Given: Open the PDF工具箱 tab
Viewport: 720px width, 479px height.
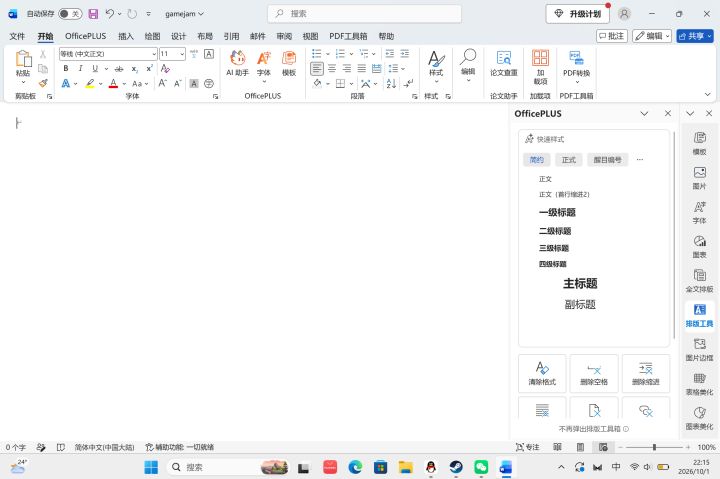Looking at the screenshot, I should [348, 36].
